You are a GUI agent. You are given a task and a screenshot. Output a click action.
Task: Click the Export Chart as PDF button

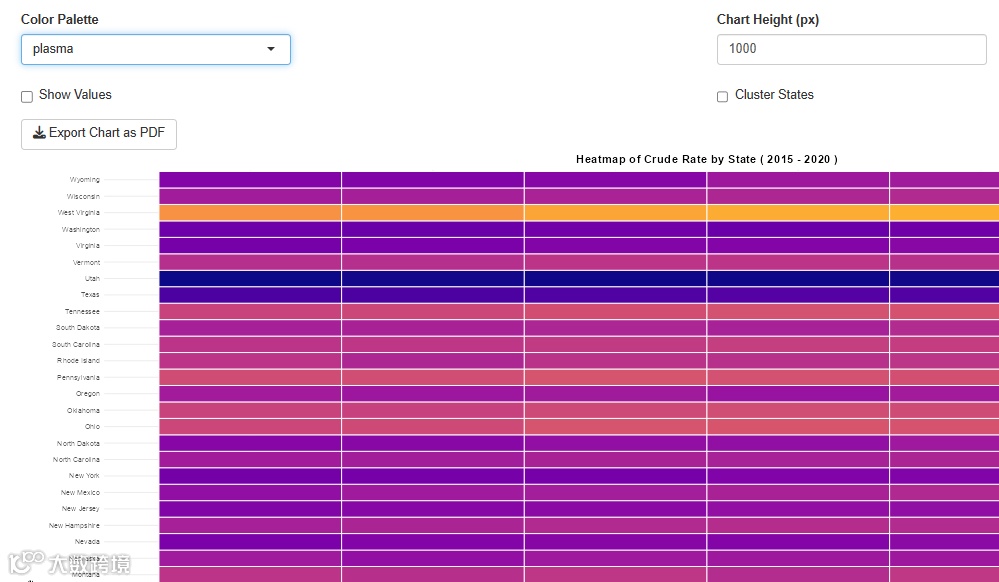pyautogui.click(x=99, y=133)
